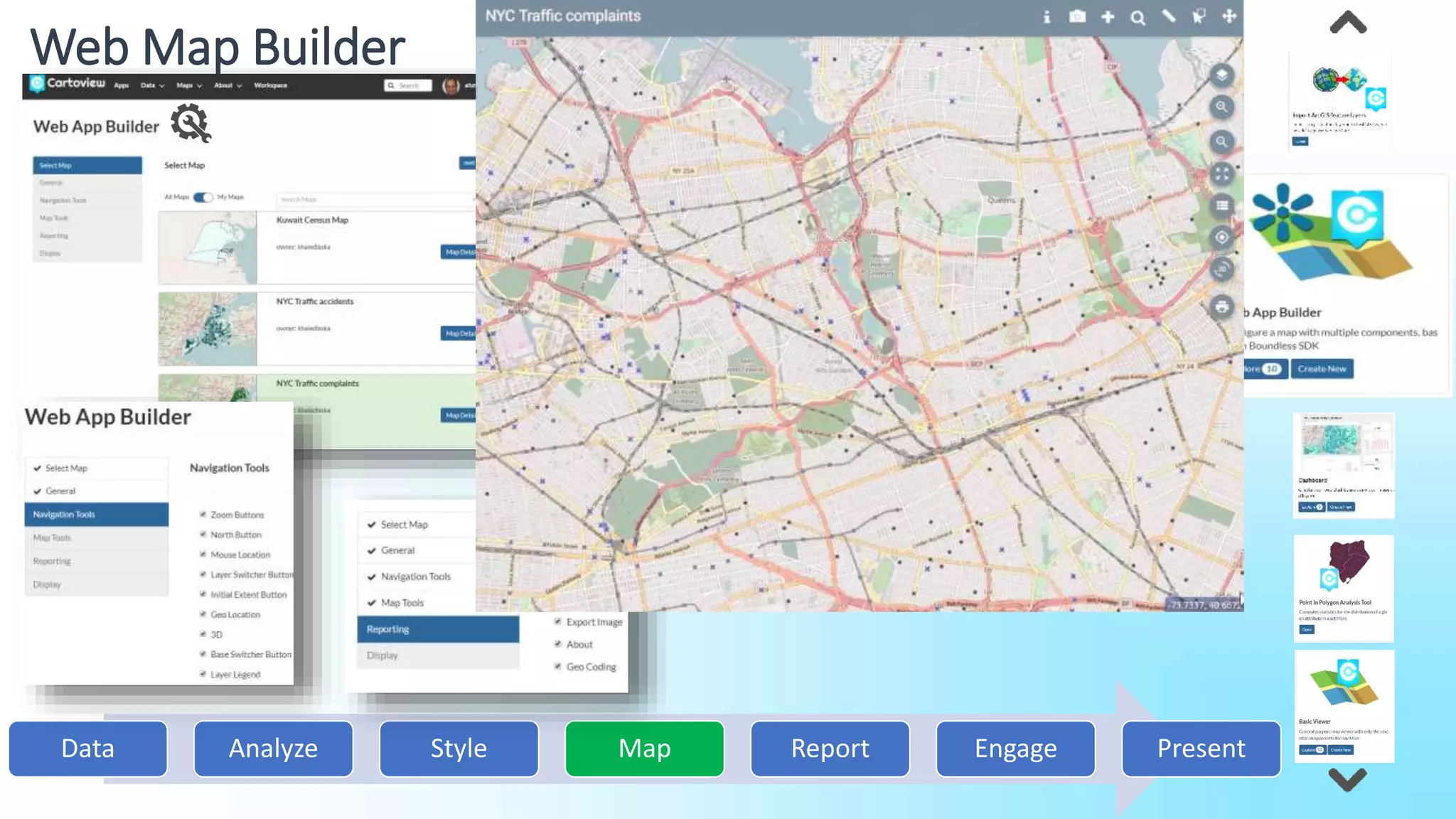
Task: Click the ArcGIS import app icon
Action: (1349, 87)
